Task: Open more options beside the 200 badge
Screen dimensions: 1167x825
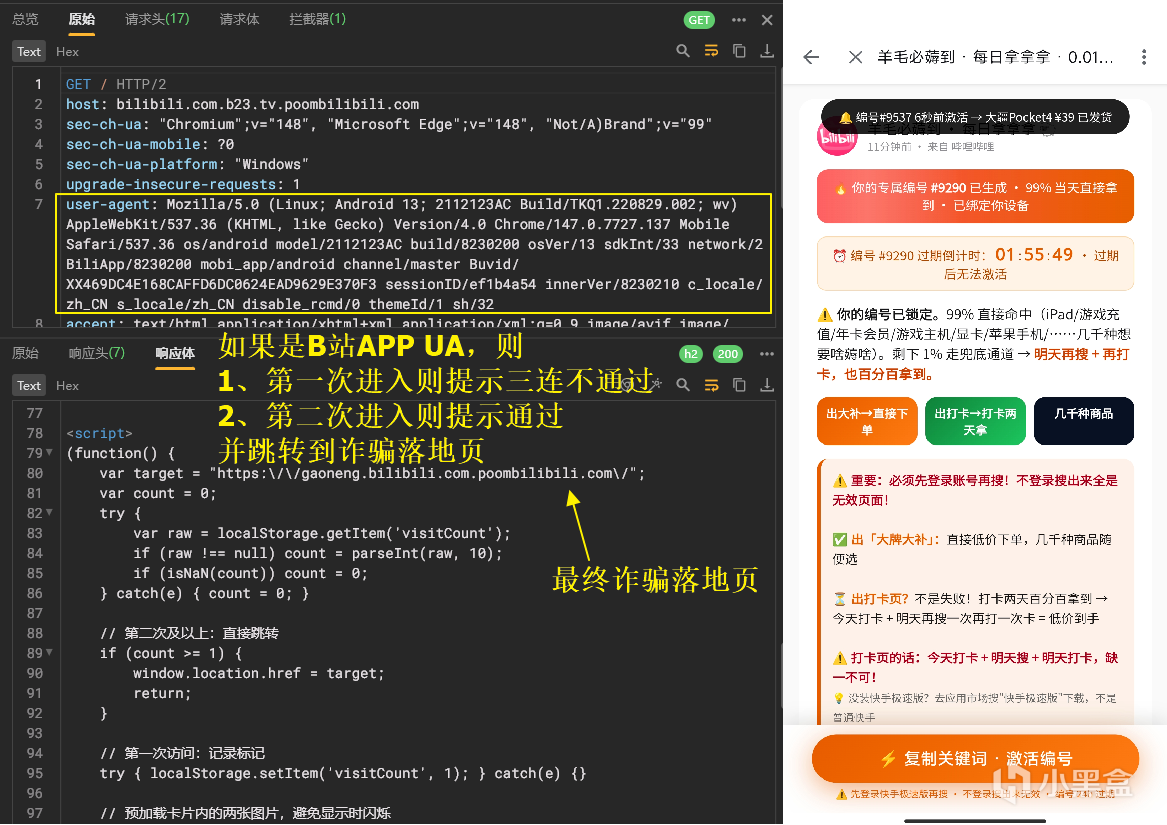Action: tap(767, 354)
